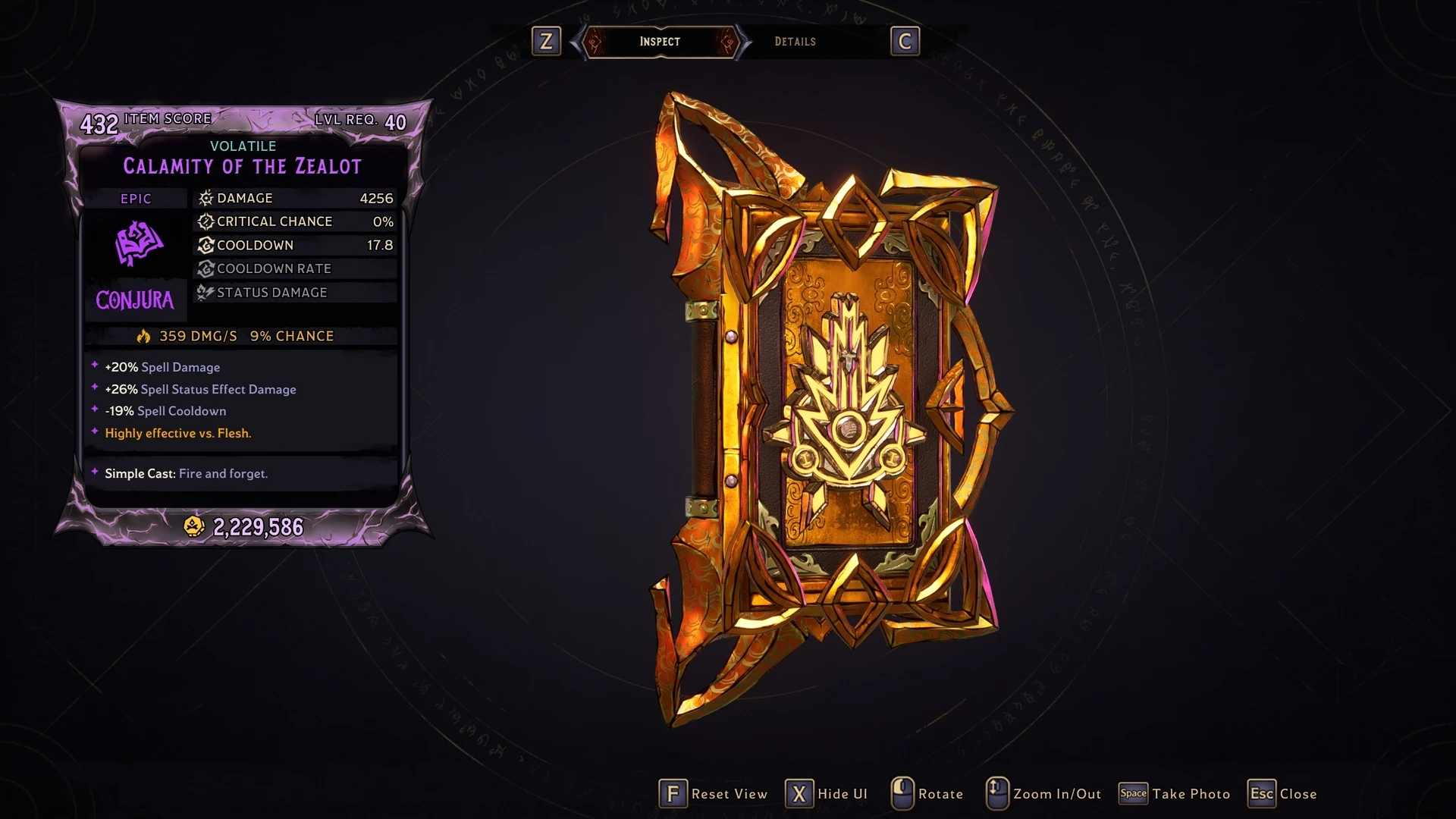Click the C key icon for next tab

point(905,41)
